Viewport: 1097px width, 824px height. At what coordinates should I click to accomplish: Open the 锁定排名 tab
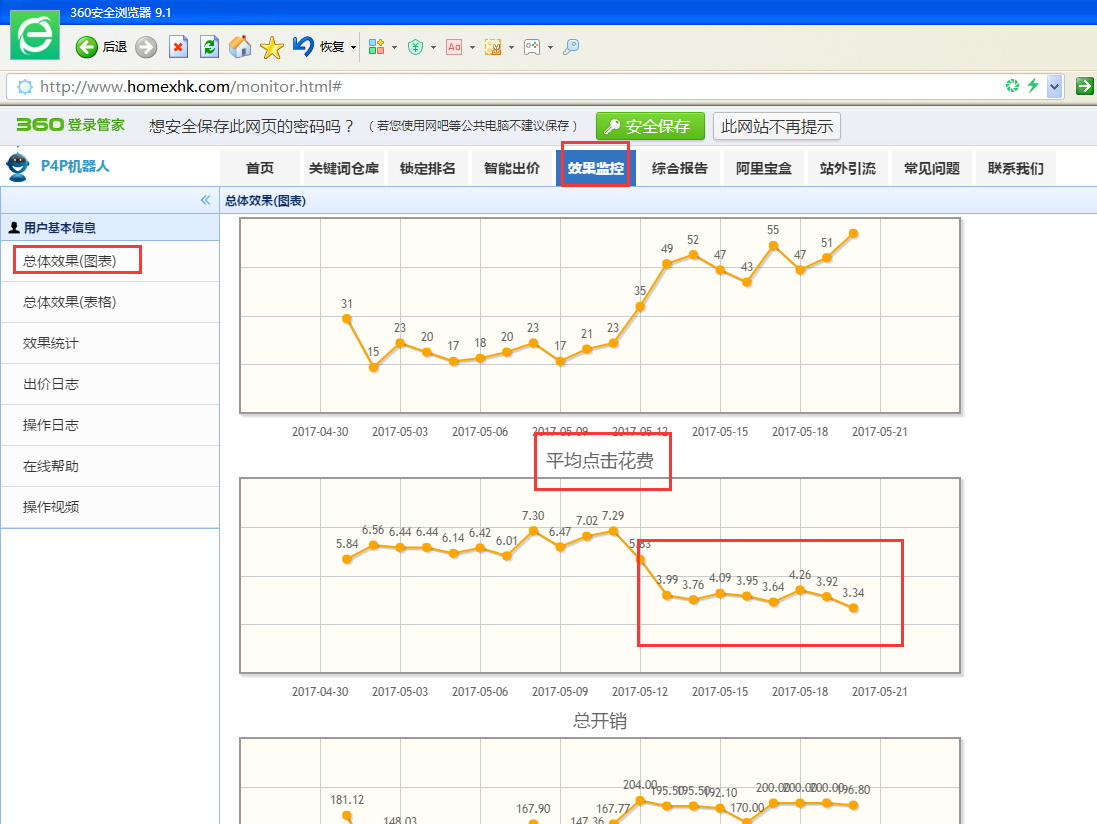click(427, 168)
